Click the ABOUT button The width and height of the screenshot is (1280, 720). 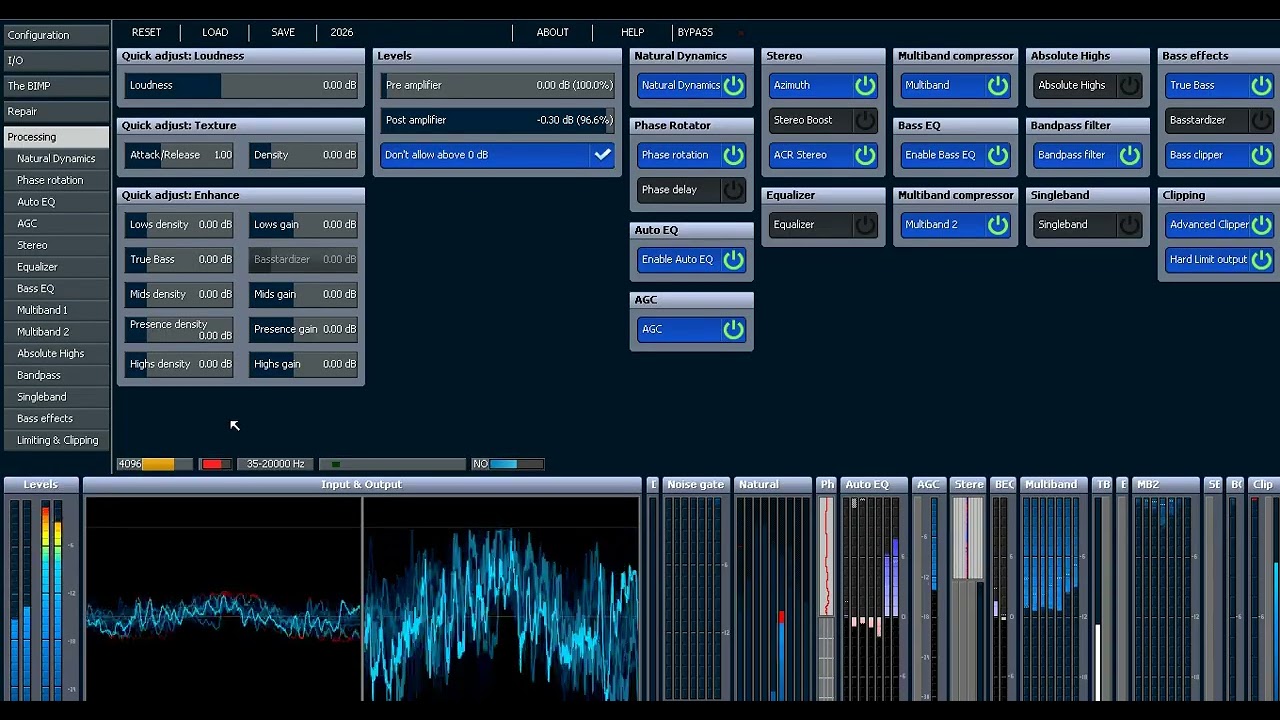coord(552,32)
